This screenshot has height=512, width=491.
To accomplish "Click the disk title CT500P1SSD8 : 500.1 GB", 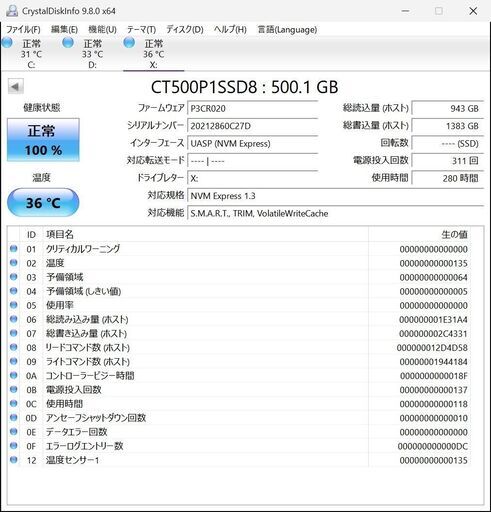I will (x=245, y=87).
